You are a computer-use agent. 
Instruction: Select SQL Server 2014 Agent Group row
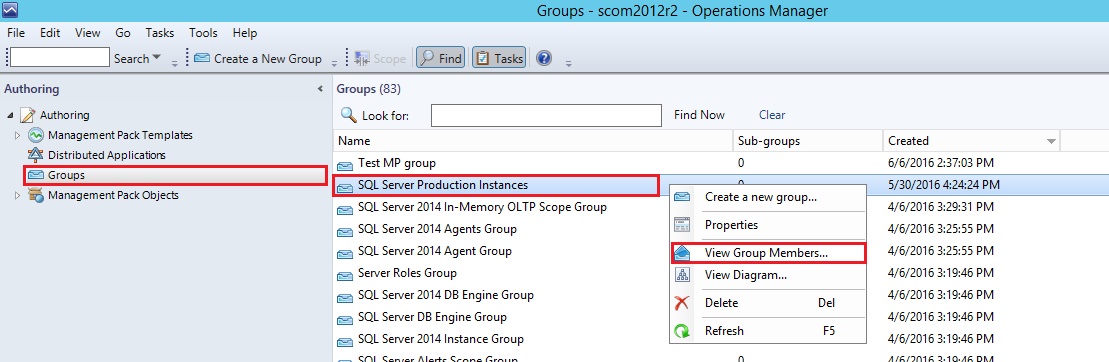435,251
